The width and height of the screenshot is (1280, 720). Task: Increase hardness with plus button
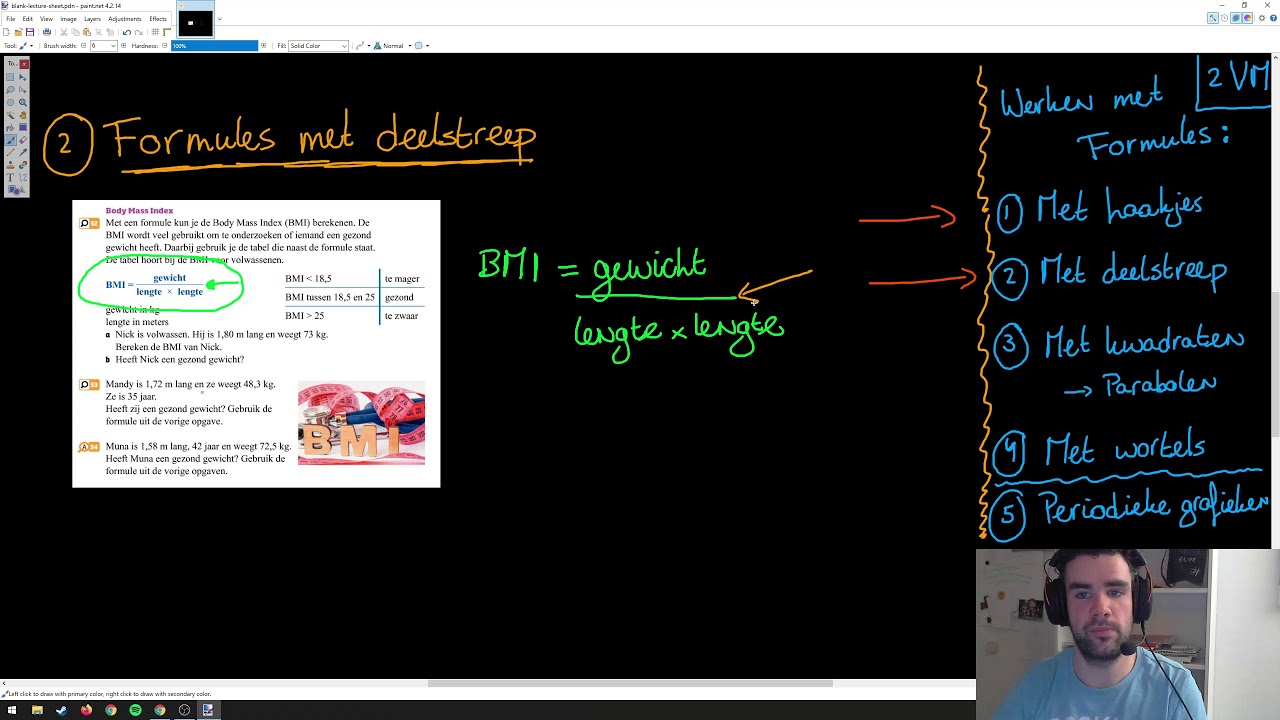click(x=263, y=46)
